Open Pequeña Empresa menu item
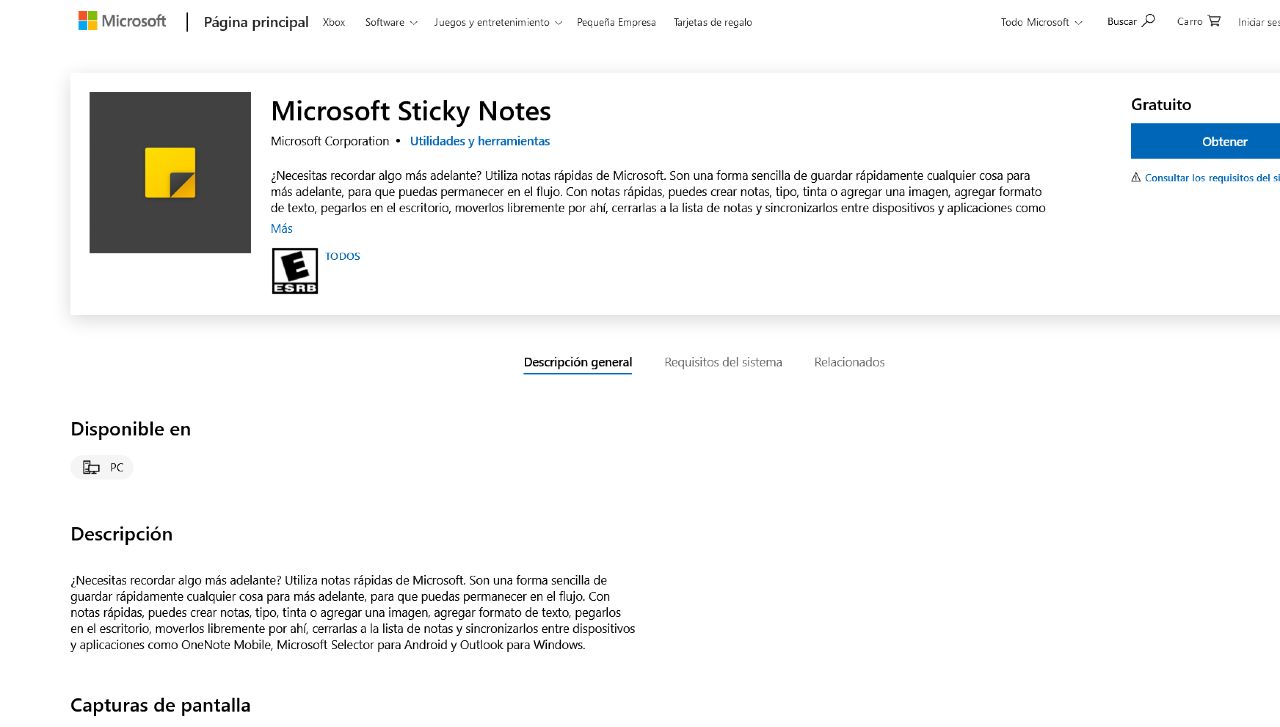1280x727 pixels. 616,22
